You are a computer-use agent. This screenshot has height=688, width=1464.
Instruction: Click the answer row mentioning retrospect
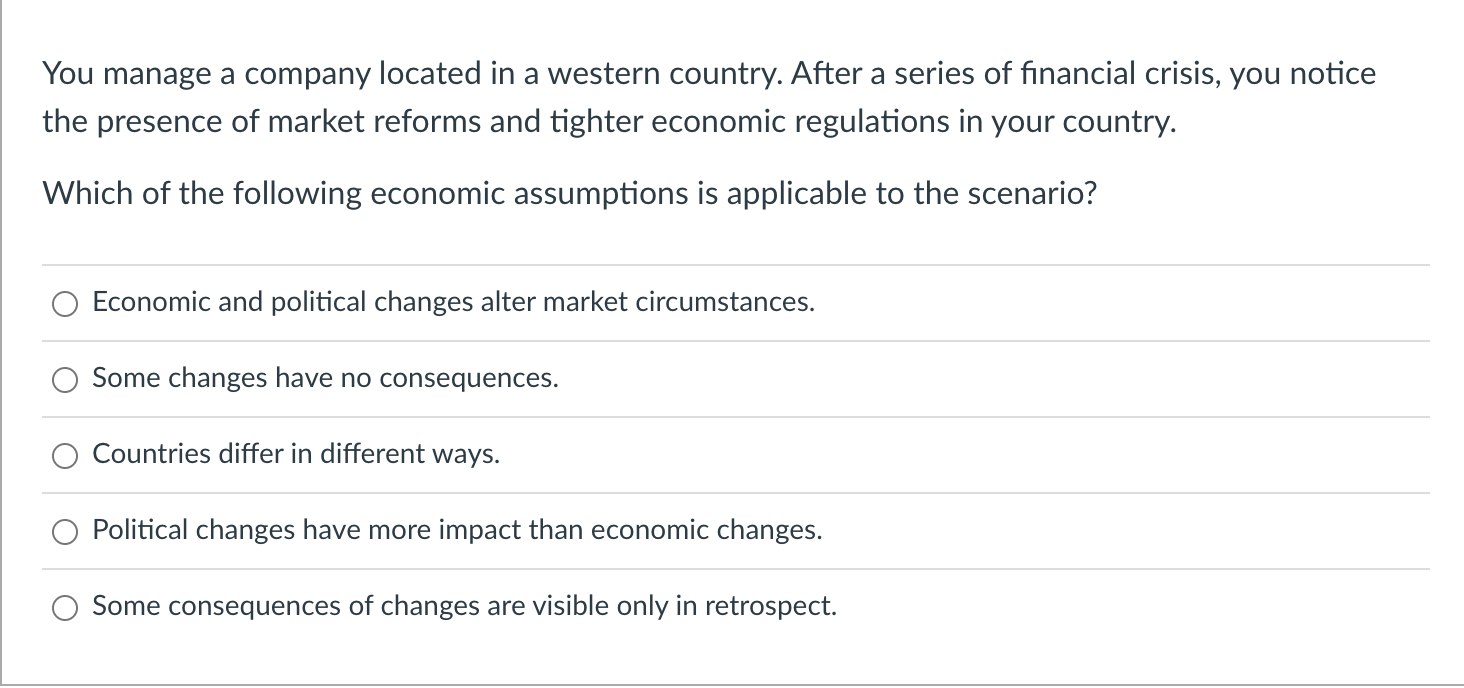[463, 607]
